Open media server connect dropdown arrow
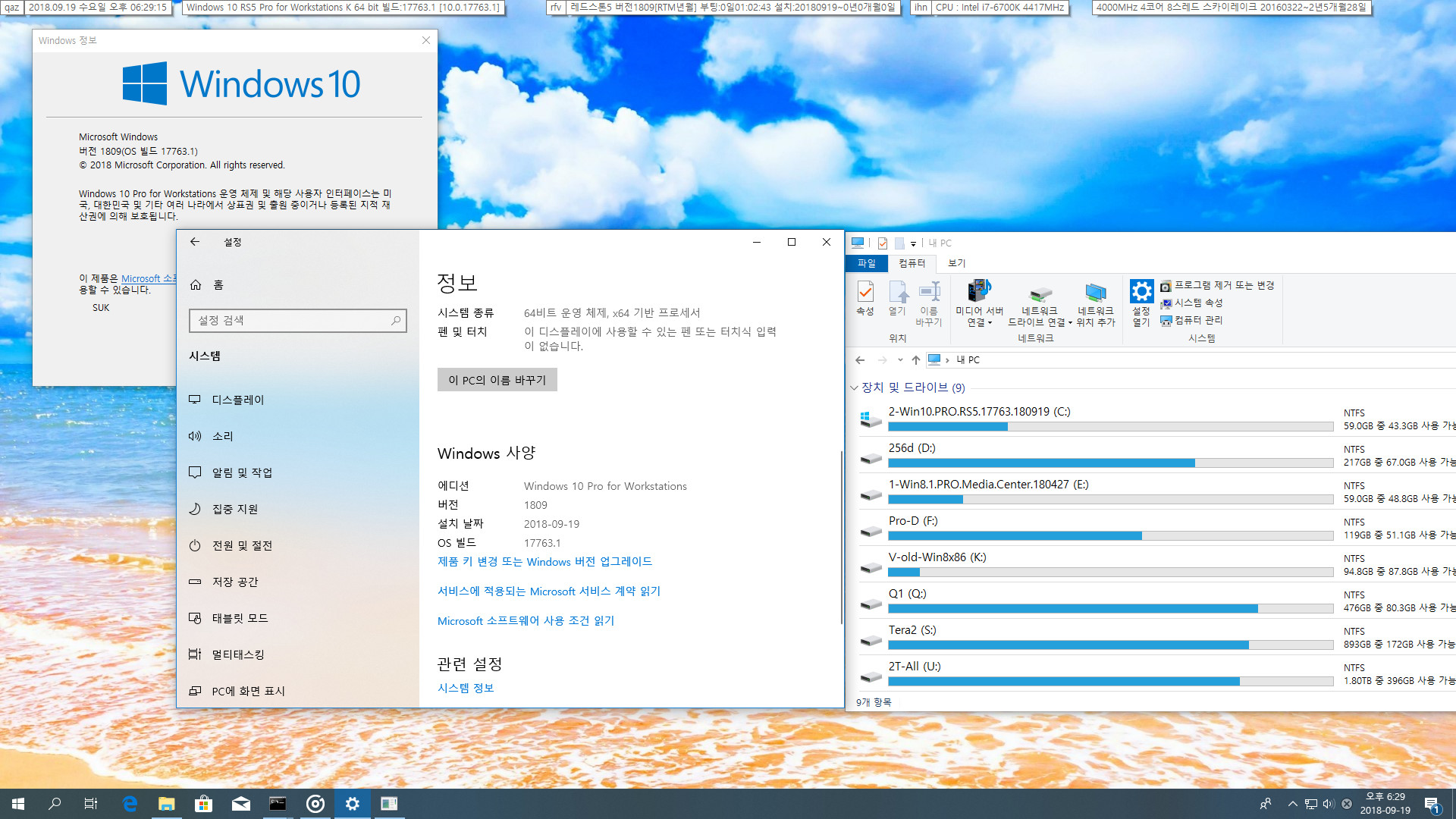Image resolution: width=1456 pixels, height=819 pixels. (990, 323)
